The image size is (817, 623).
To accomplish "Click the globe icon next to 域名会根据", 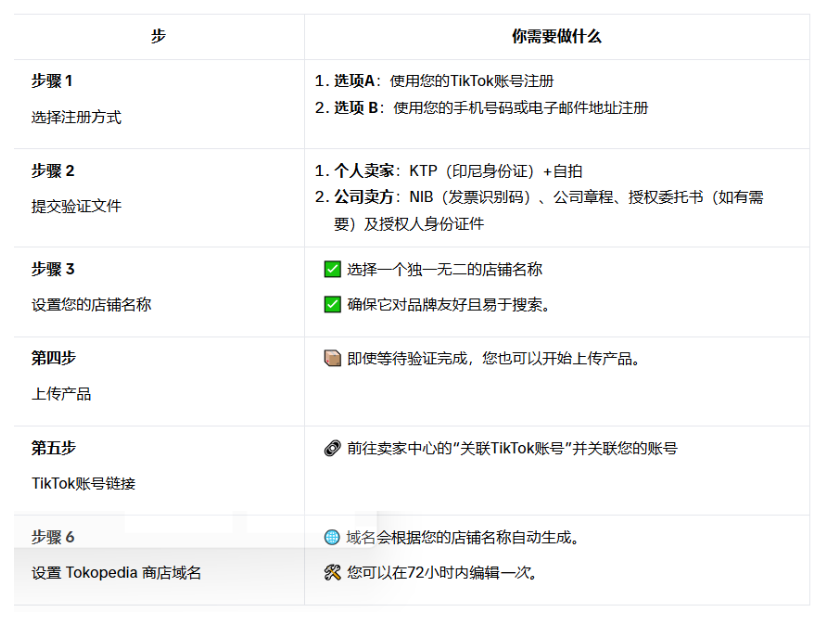I will (x=333, y=537).
